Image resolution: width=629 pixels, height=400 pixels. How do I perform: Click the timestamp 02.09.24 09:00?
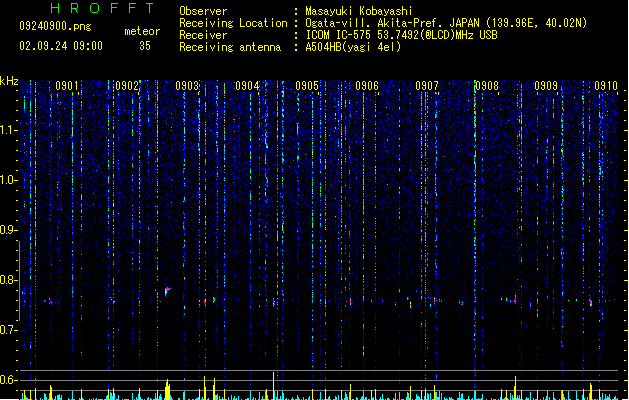click(61, 46)
